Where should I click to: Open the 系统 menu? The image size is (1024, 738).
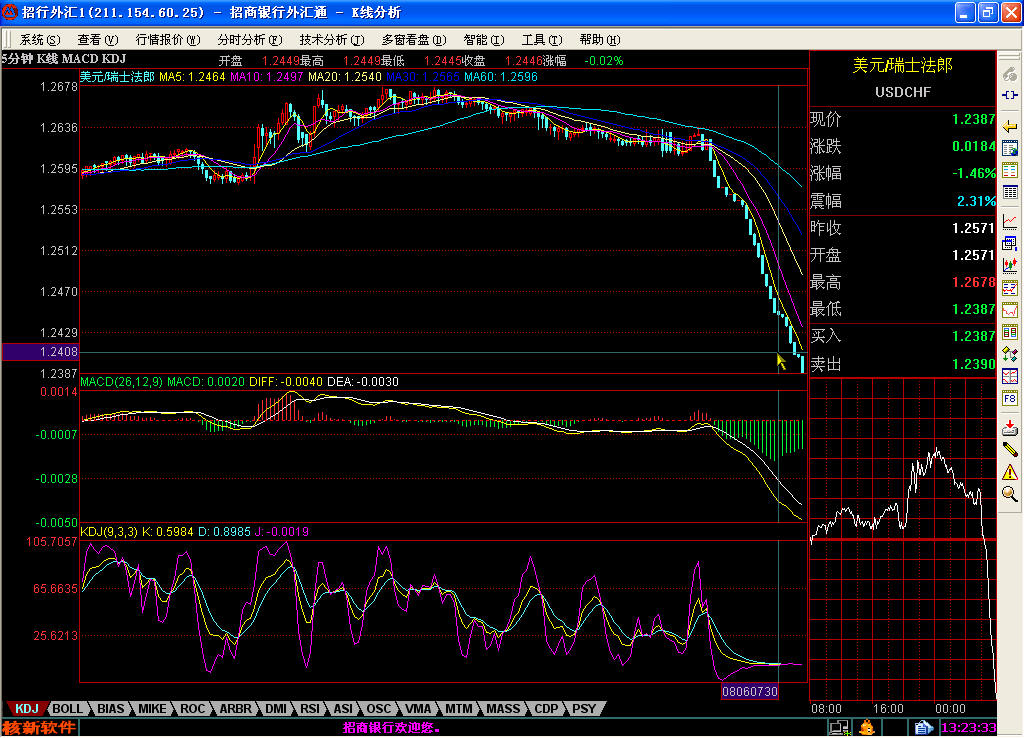39,40
